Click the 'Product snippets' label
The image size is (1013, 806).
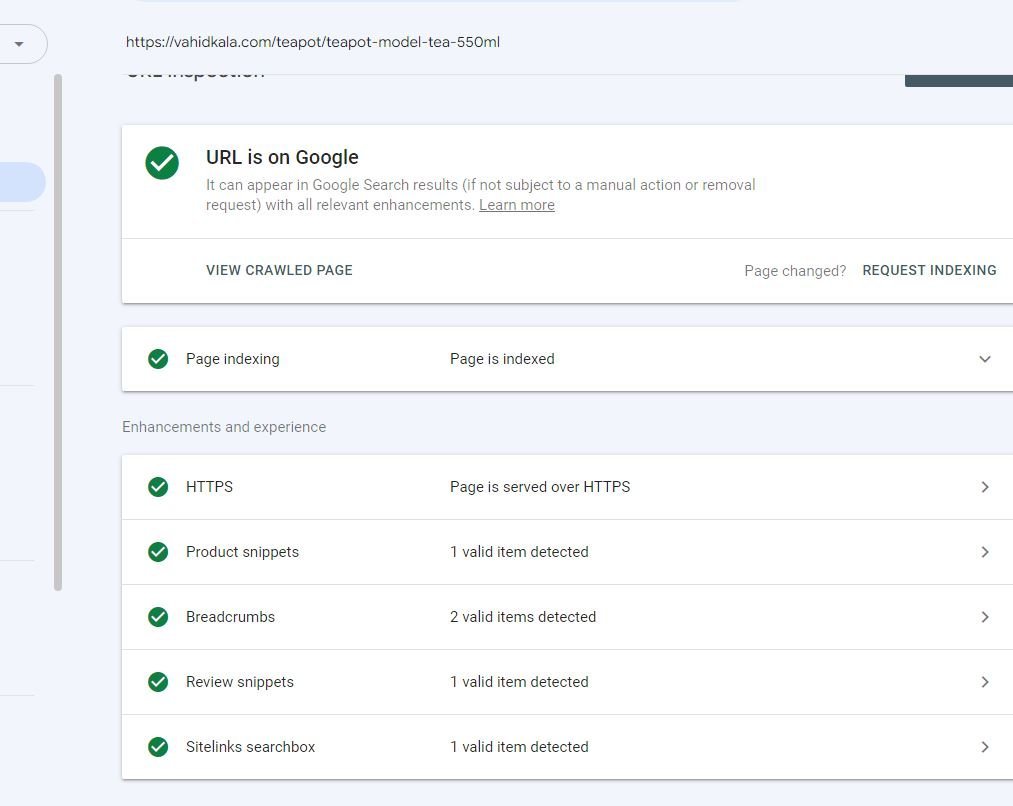pyautogui.click(x=242, y=552)
